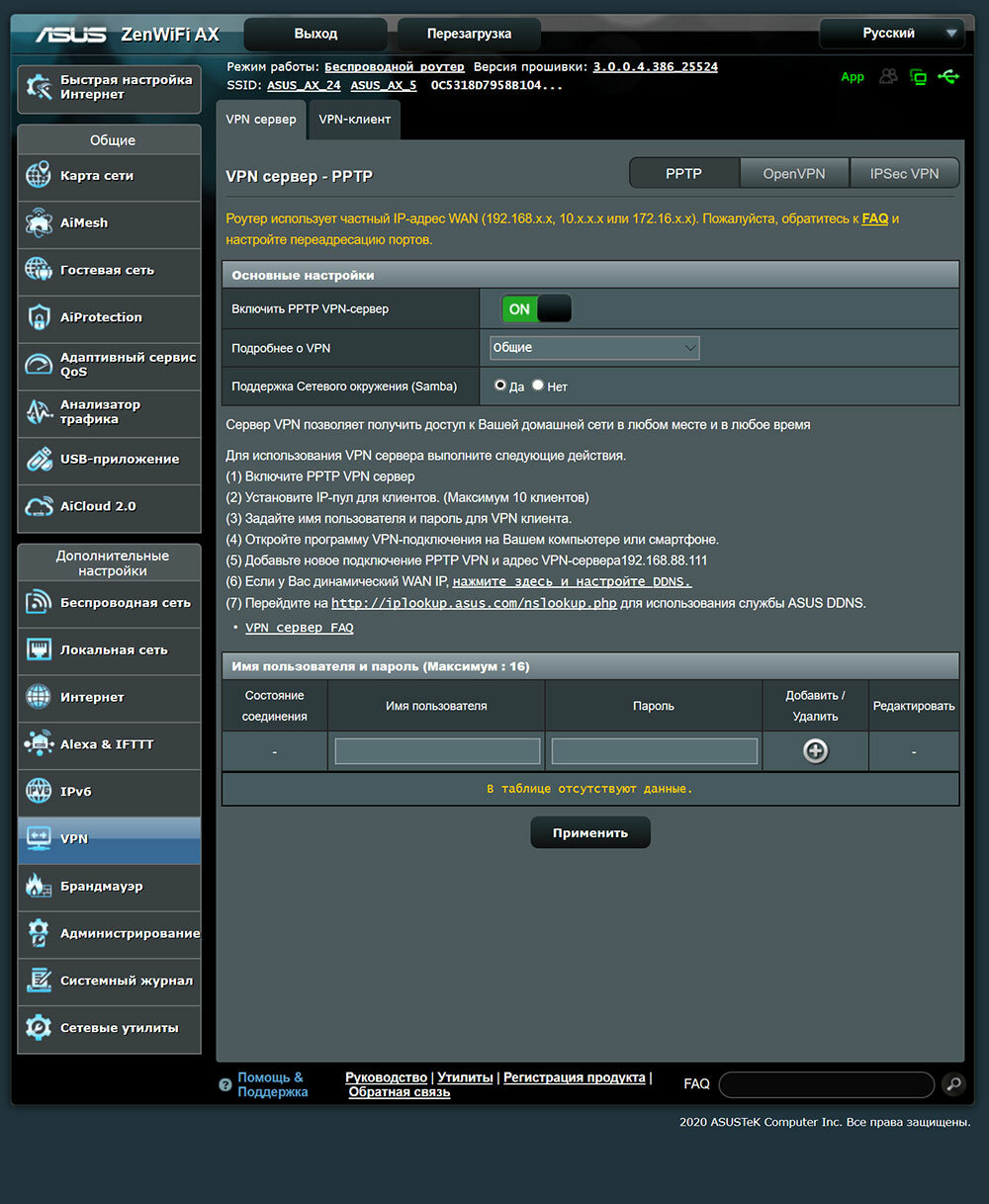989x1204 pixels.
Task: Click the network utilities icon
Action: tap(39, 1028)
